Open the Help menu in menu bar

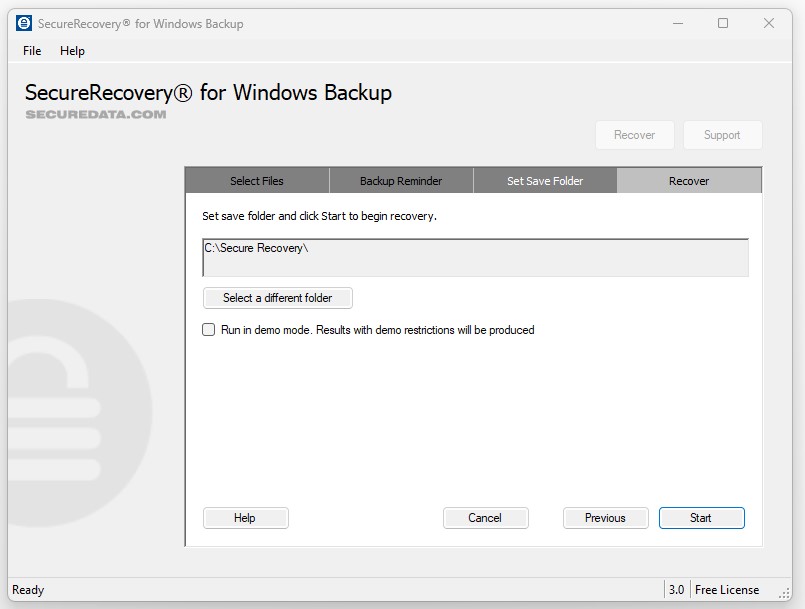pyautogui.click(x=72, y=51)
